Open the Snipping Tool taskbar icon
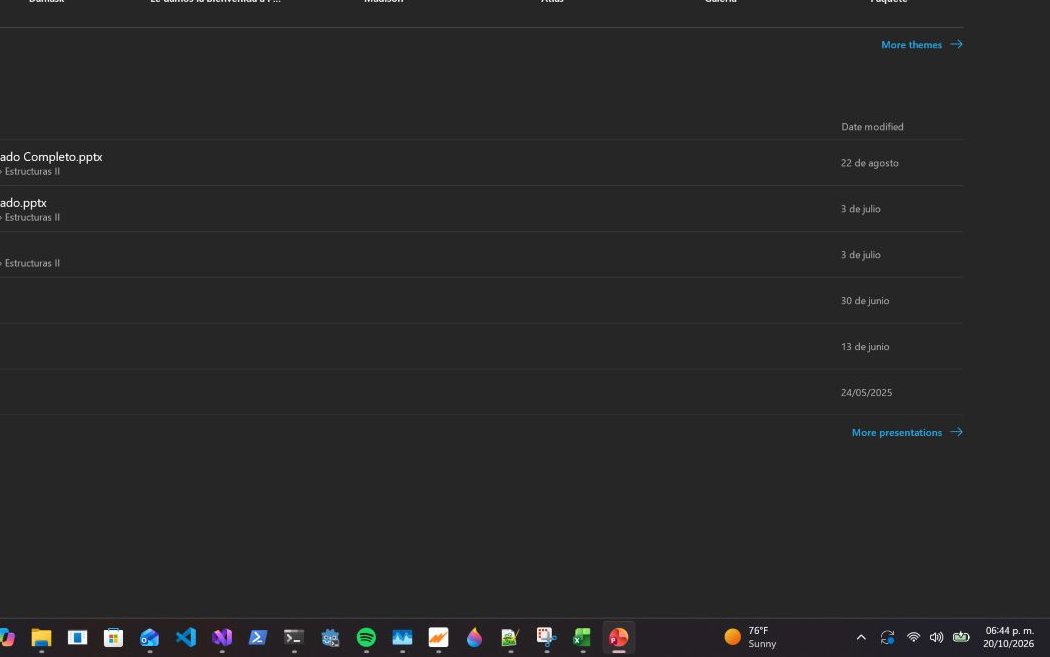Screen dimensions: 1050x657 coord(546,638)
